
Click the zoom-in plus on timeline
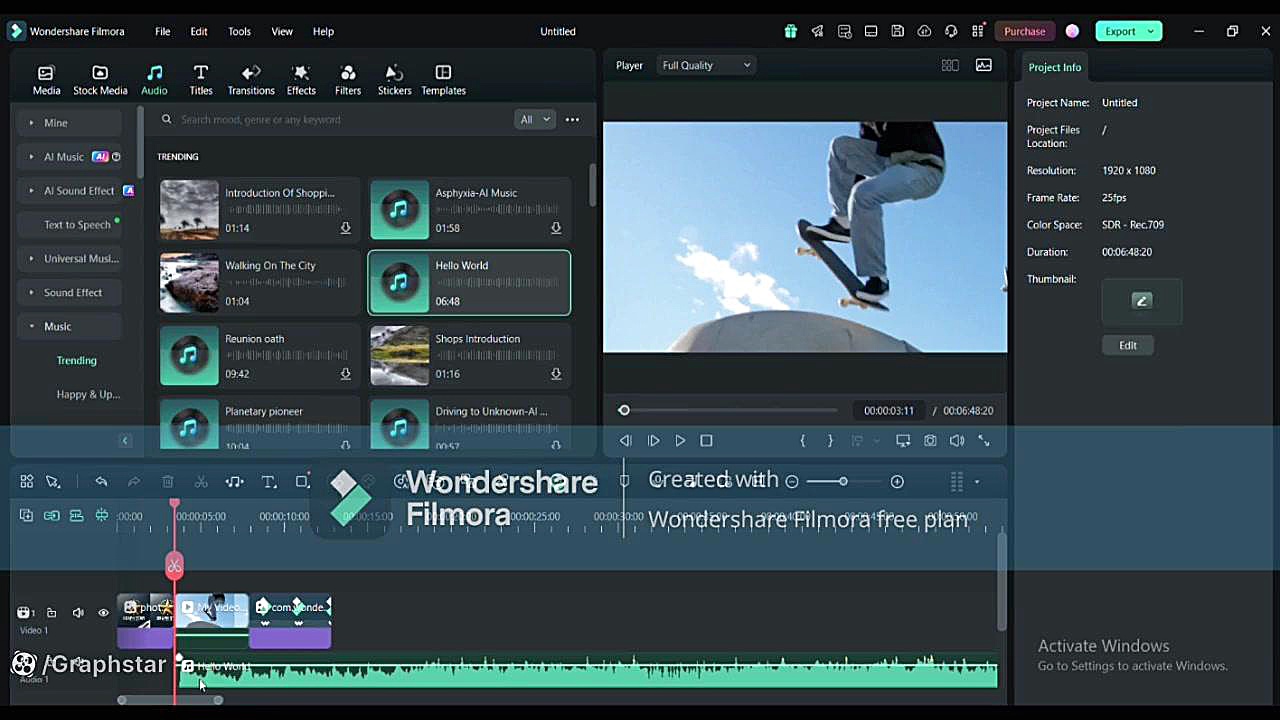pos(897,482)
